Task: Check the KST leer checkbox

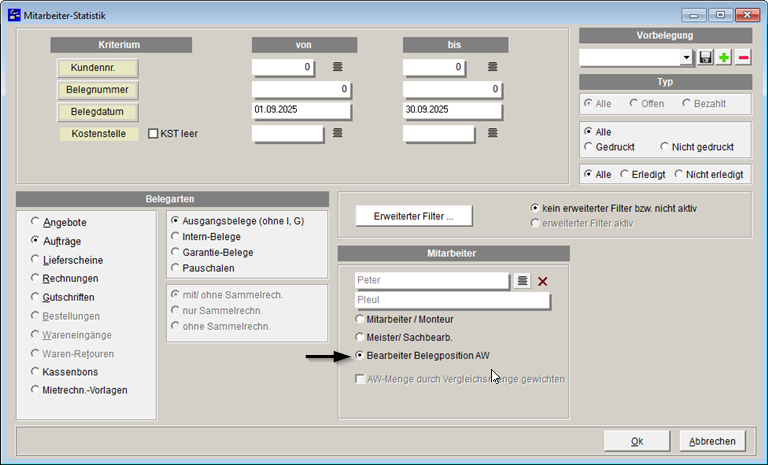Action: [153, 133]
